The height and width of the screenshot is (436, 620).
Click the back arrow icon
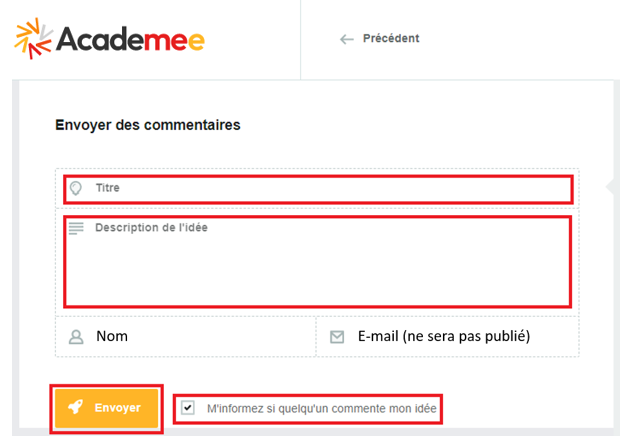347,39
